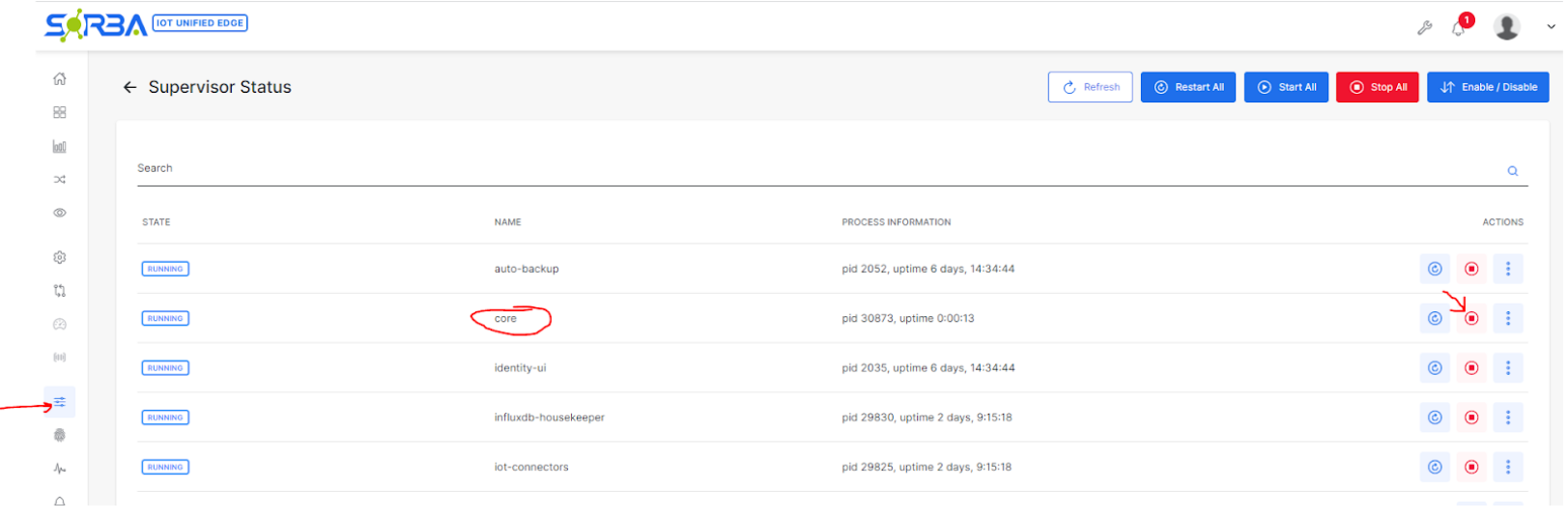Open the home icon in sidebar
Image resolution: width=1568 pixels, height=520 pixels.
(x=60, y=79)
